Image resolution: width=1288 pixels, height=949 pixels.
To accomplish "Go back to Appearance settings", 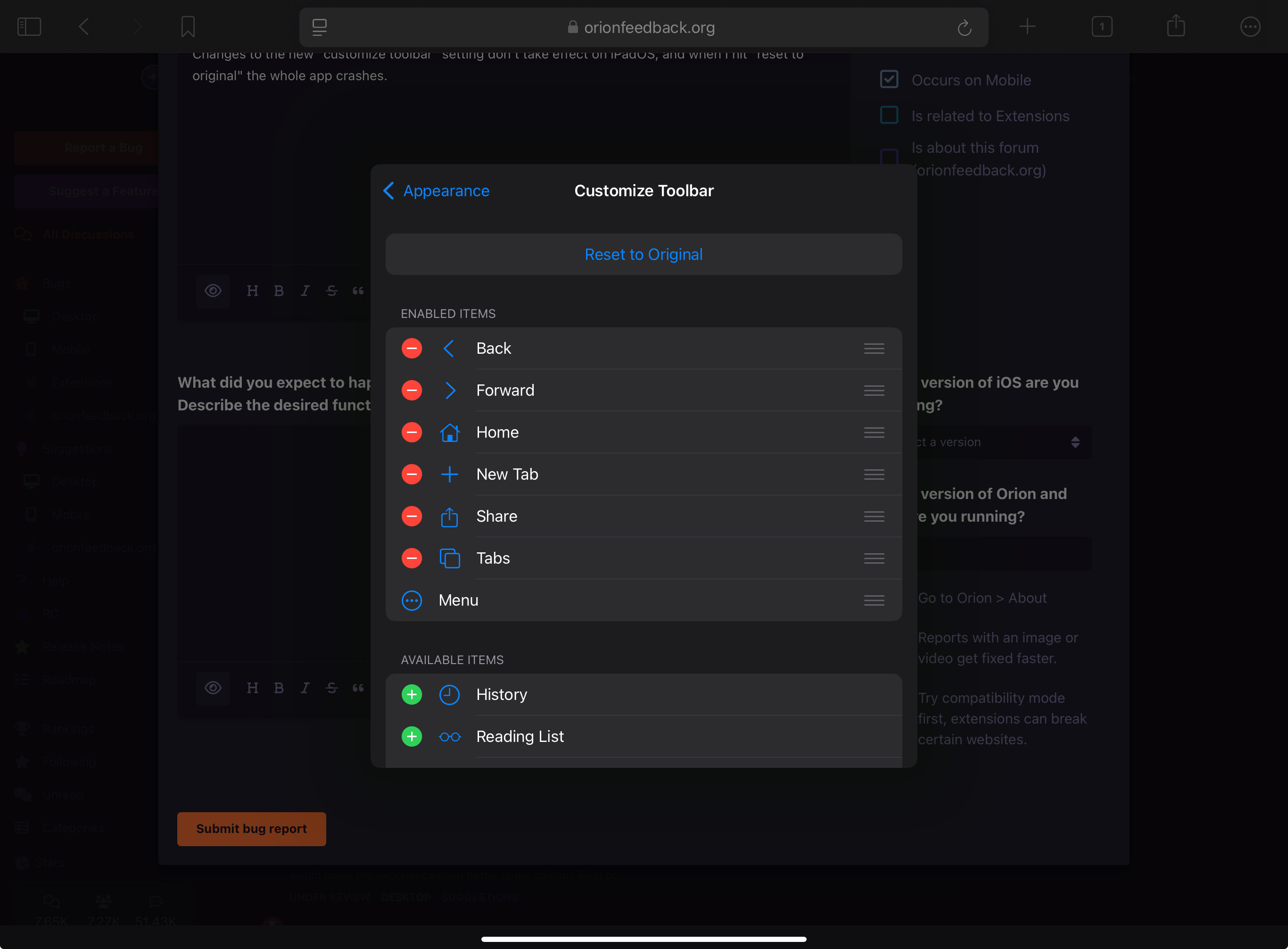I will (x=437, y=191).
